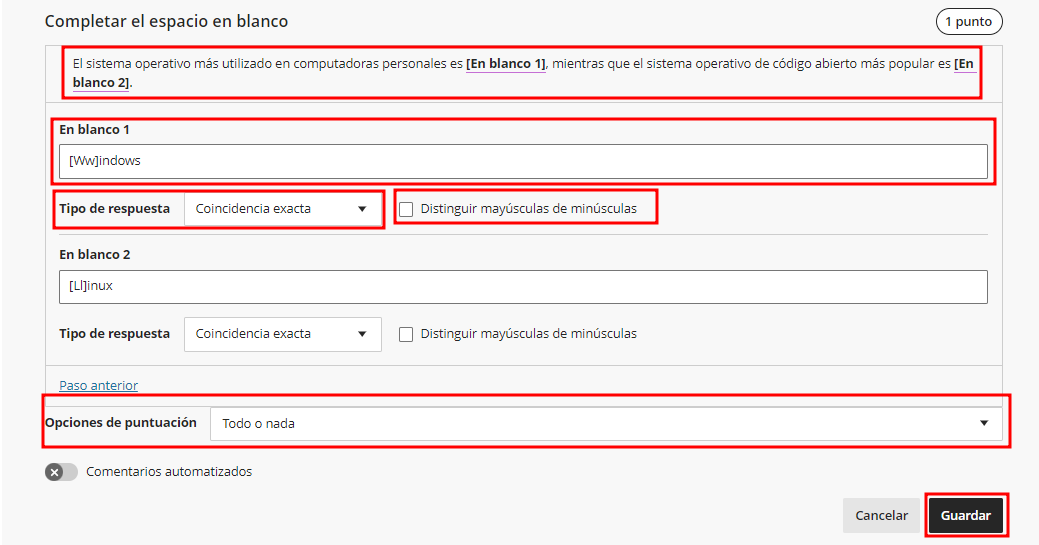Click the Guardar button
Image resolution: width=1039 pixels, height=545 pixels.
[965, 516]
